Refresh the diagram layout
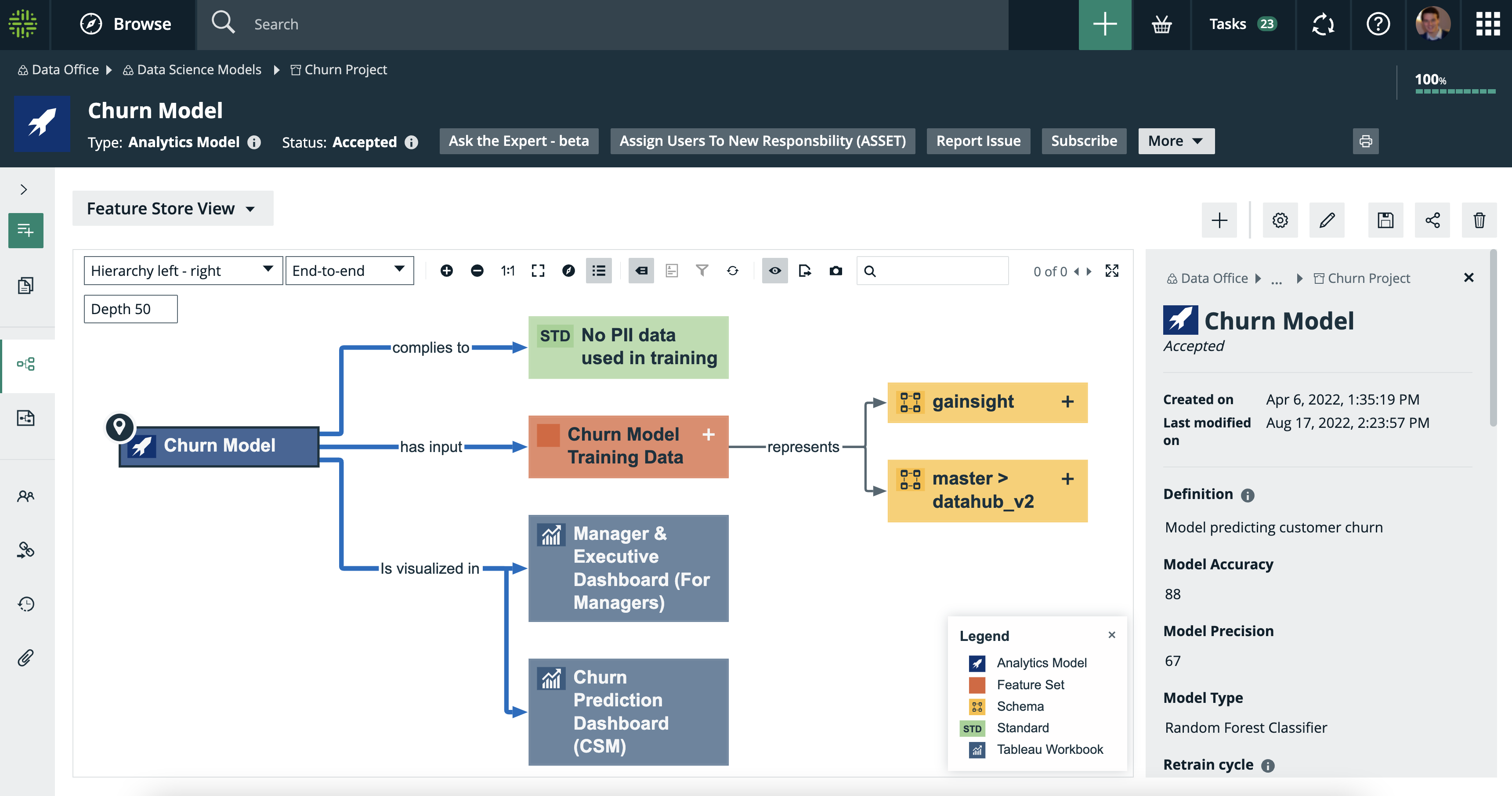This screenshot has width=1512, height=796. (733, 271)
